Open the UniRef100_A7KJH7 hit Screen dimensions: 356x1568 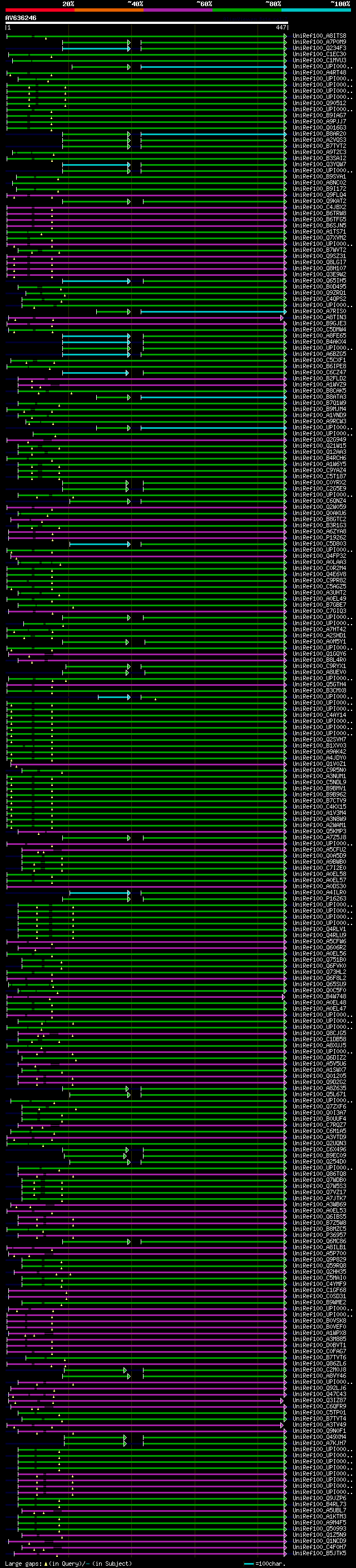point(319,1443)
